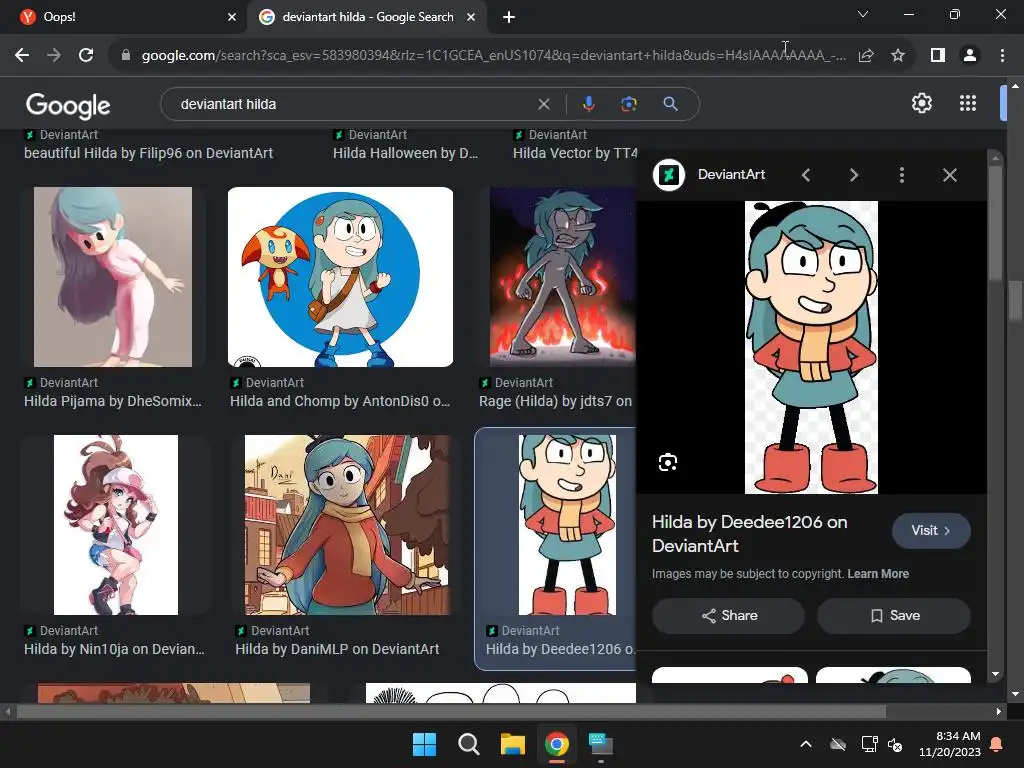Share this page from the address bar
The width and height of the screenshot is (1024, 768).
pos(866,56)
